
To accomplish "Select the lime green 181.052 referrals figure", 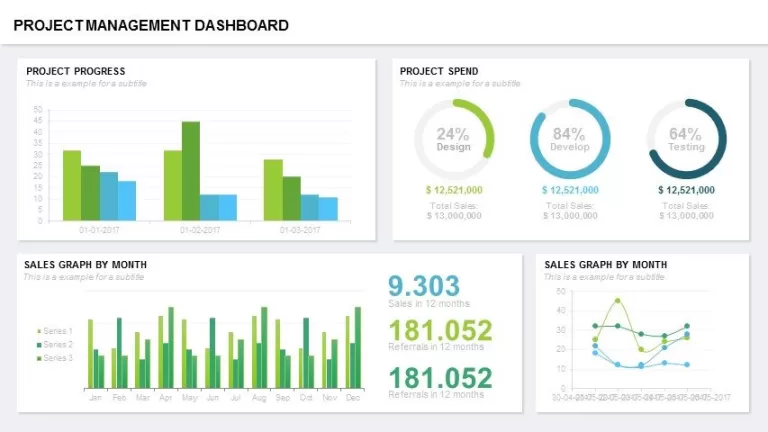I will click(440, 330).
